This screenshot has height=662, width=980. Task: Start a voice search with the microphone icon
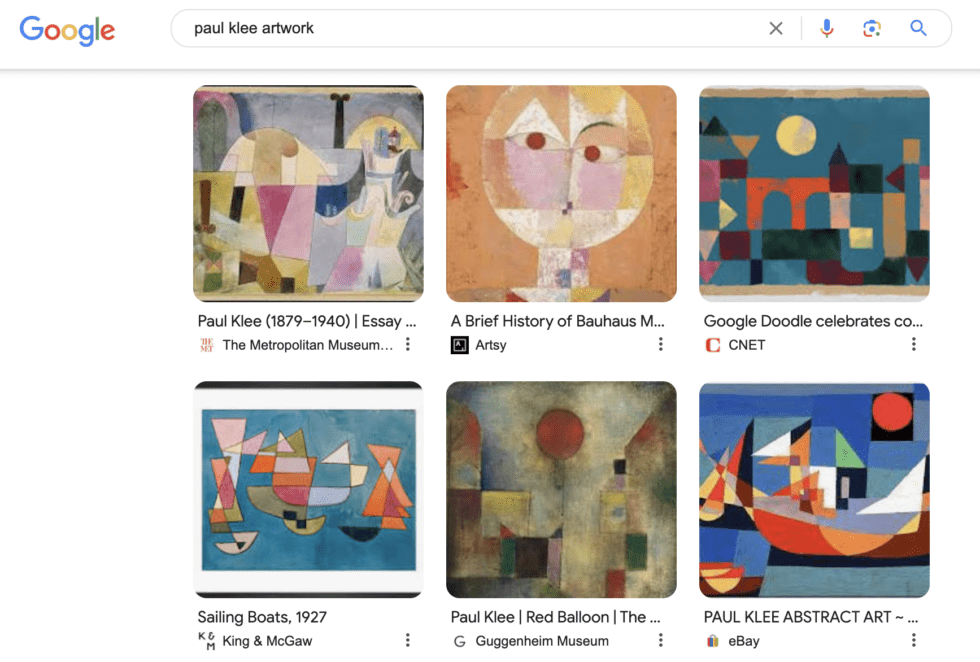[x=827, y=28]
